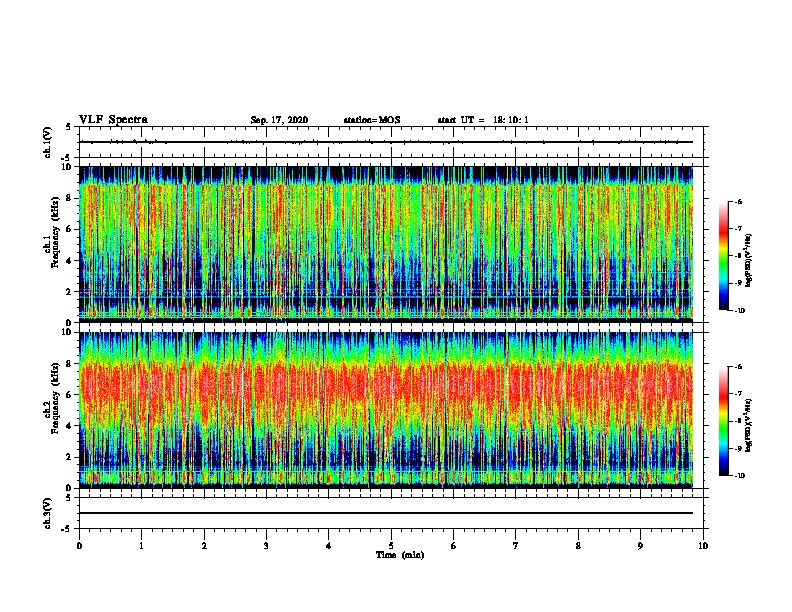The width and height of the screenshot is (792, 612).
Task: Click ch.1(V) axis tick label 5
Action: pos(69,127)
